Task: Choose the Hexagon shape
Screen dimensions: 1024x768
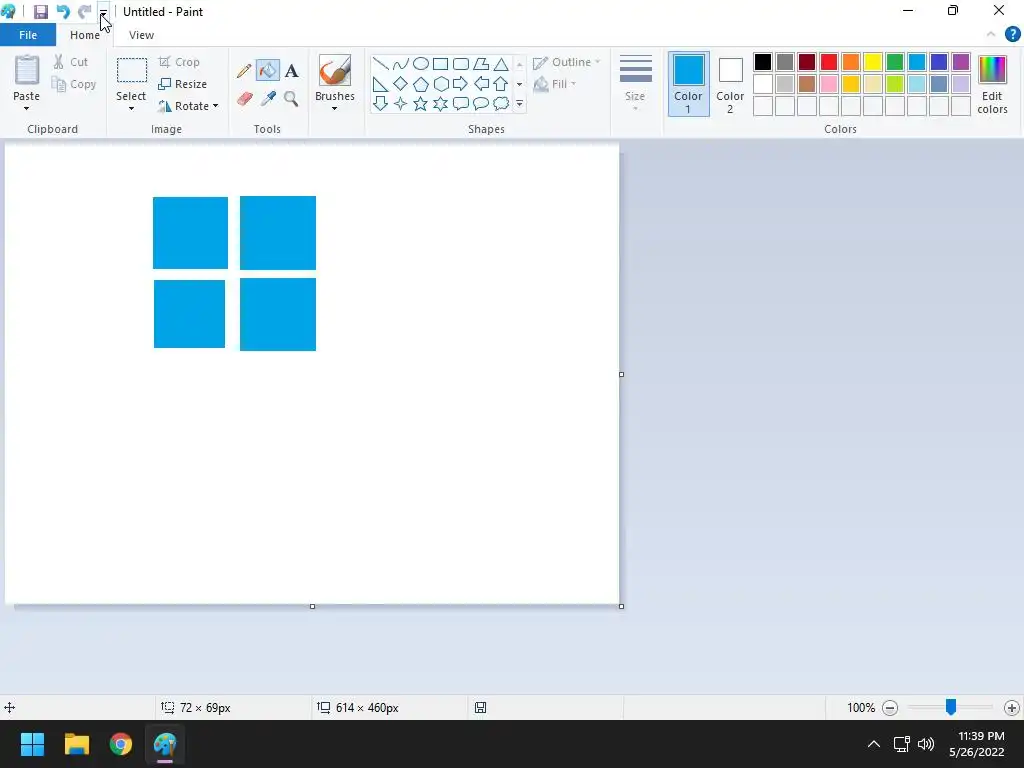Action: pos(441,84)
